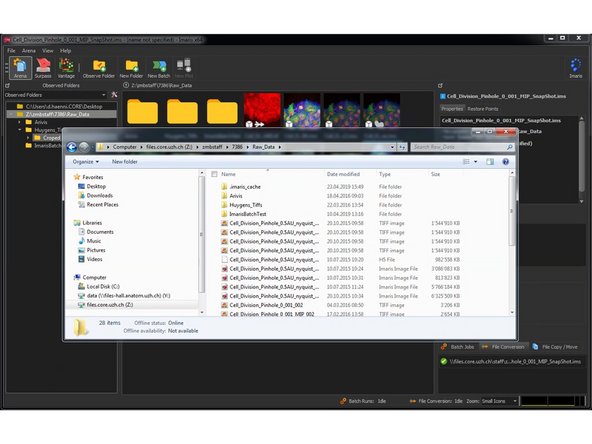This screenshot has width=592, height=444.
Task: Open the File menu in Imaris
Action: [x=11, y=51]
